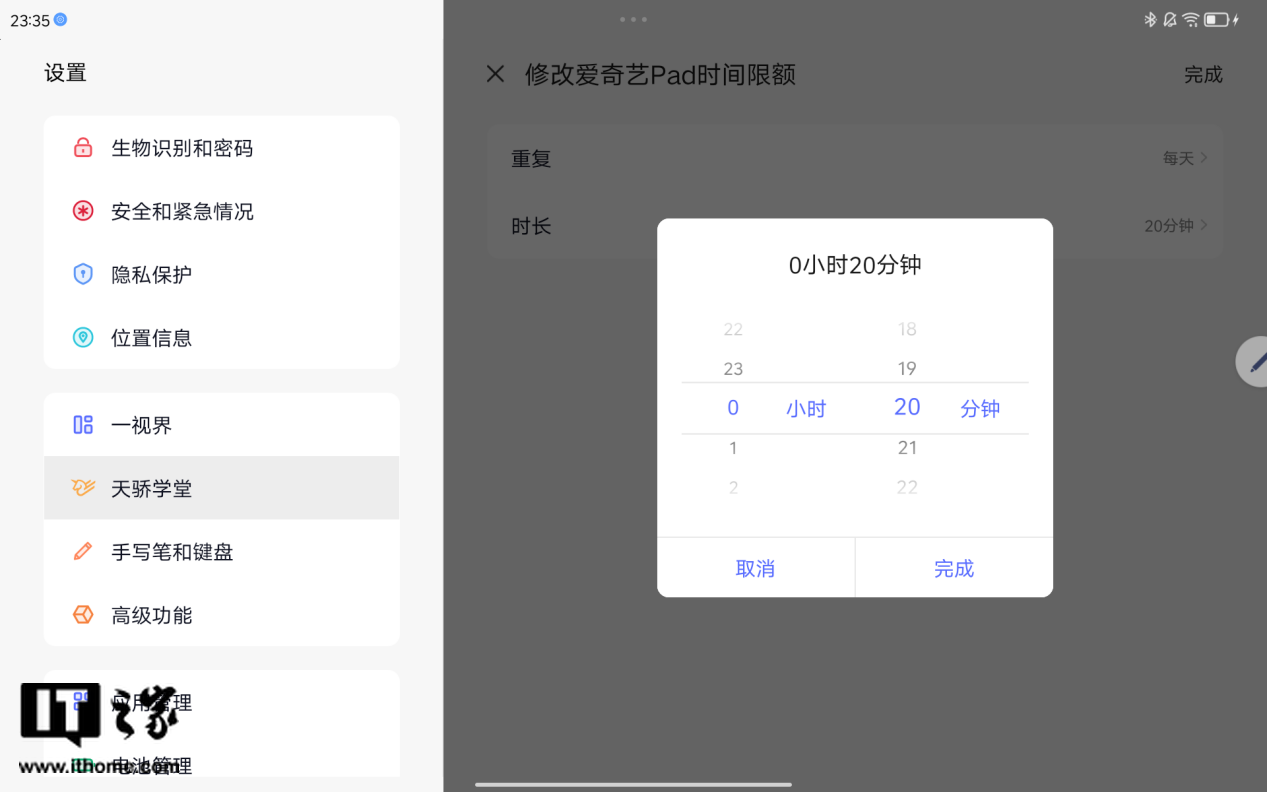Click the pencil icon for stylus and keyboard
The image size is (1267, 792).
click(83, 551)
